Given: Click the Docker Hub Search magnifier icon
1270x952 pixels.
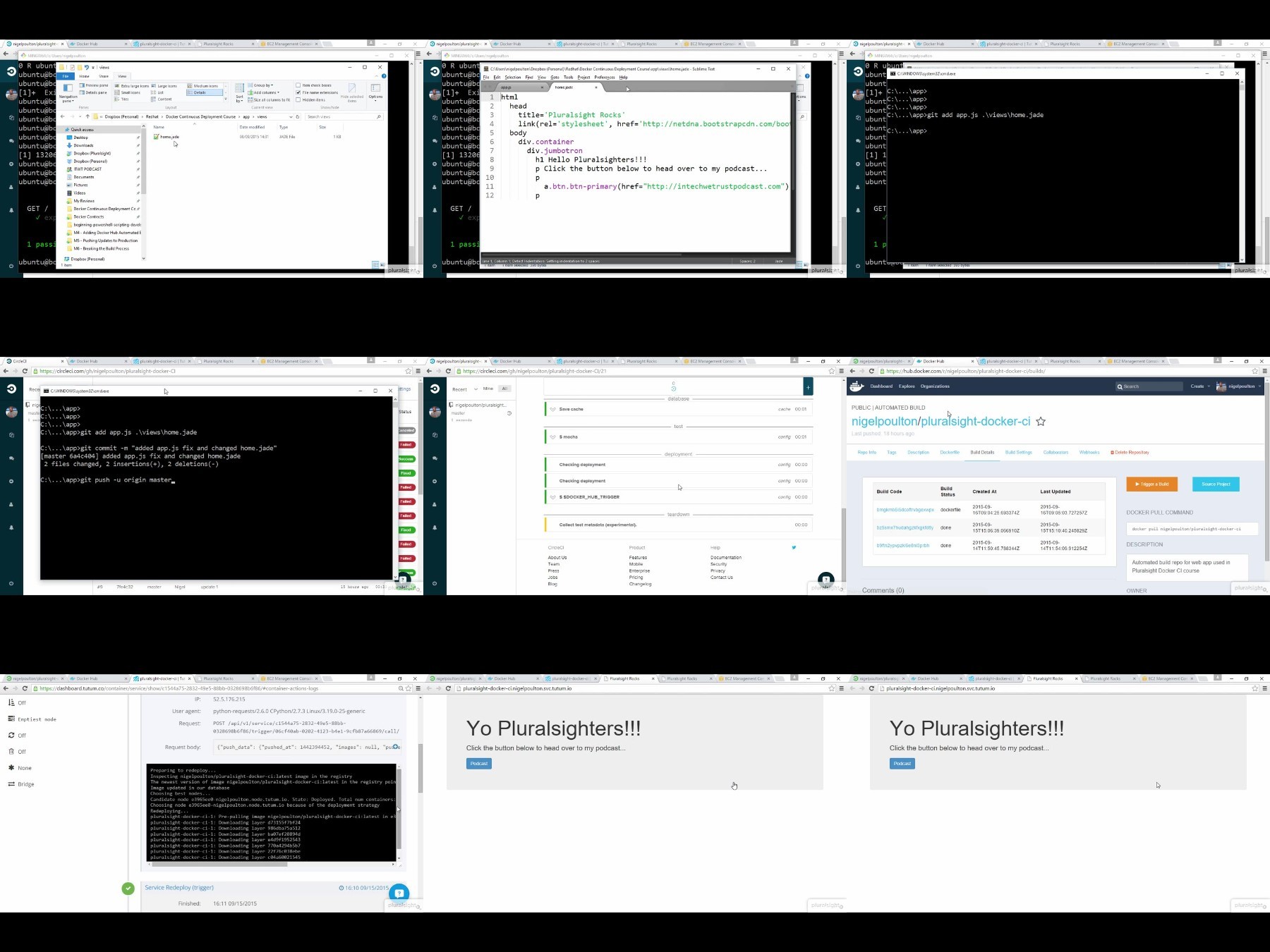Looking at the screenshot, I should coord(1120,386).
